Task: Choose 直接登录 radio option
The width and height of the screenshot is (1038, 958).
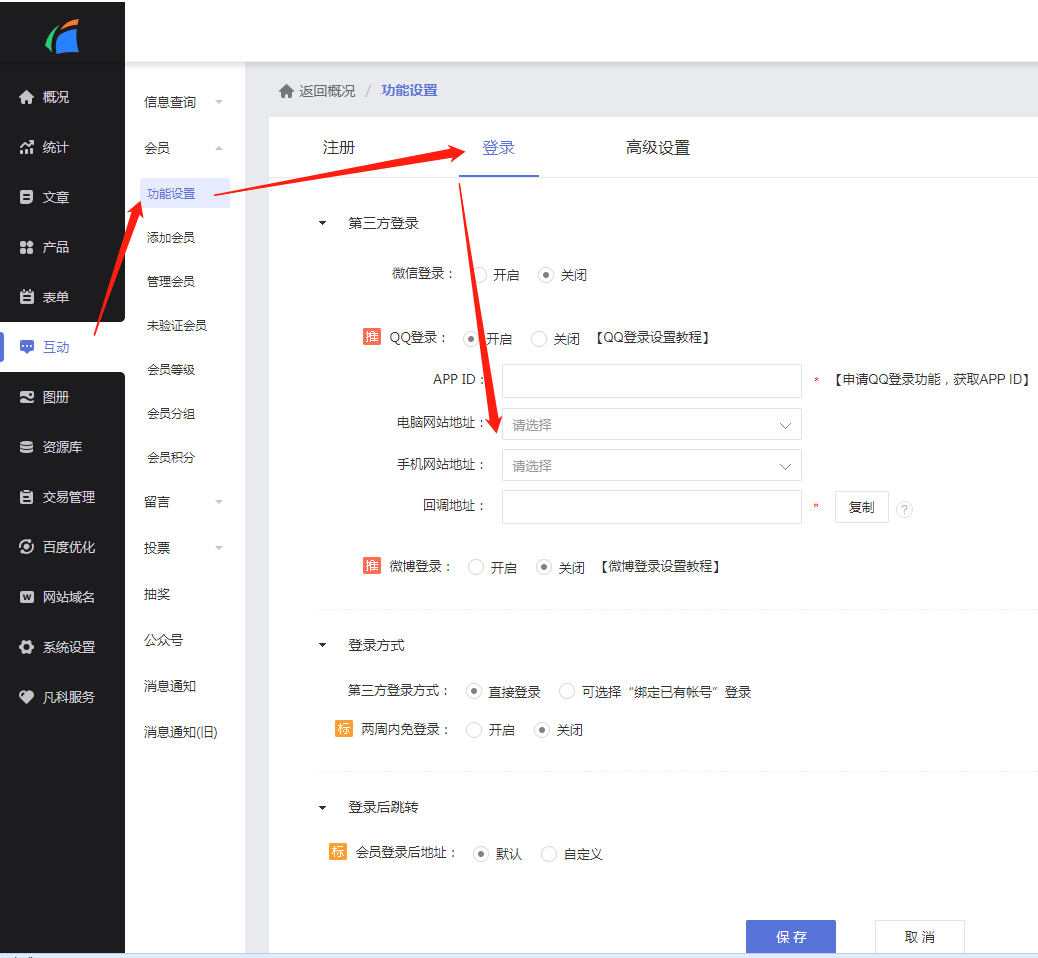Action: 473,692
